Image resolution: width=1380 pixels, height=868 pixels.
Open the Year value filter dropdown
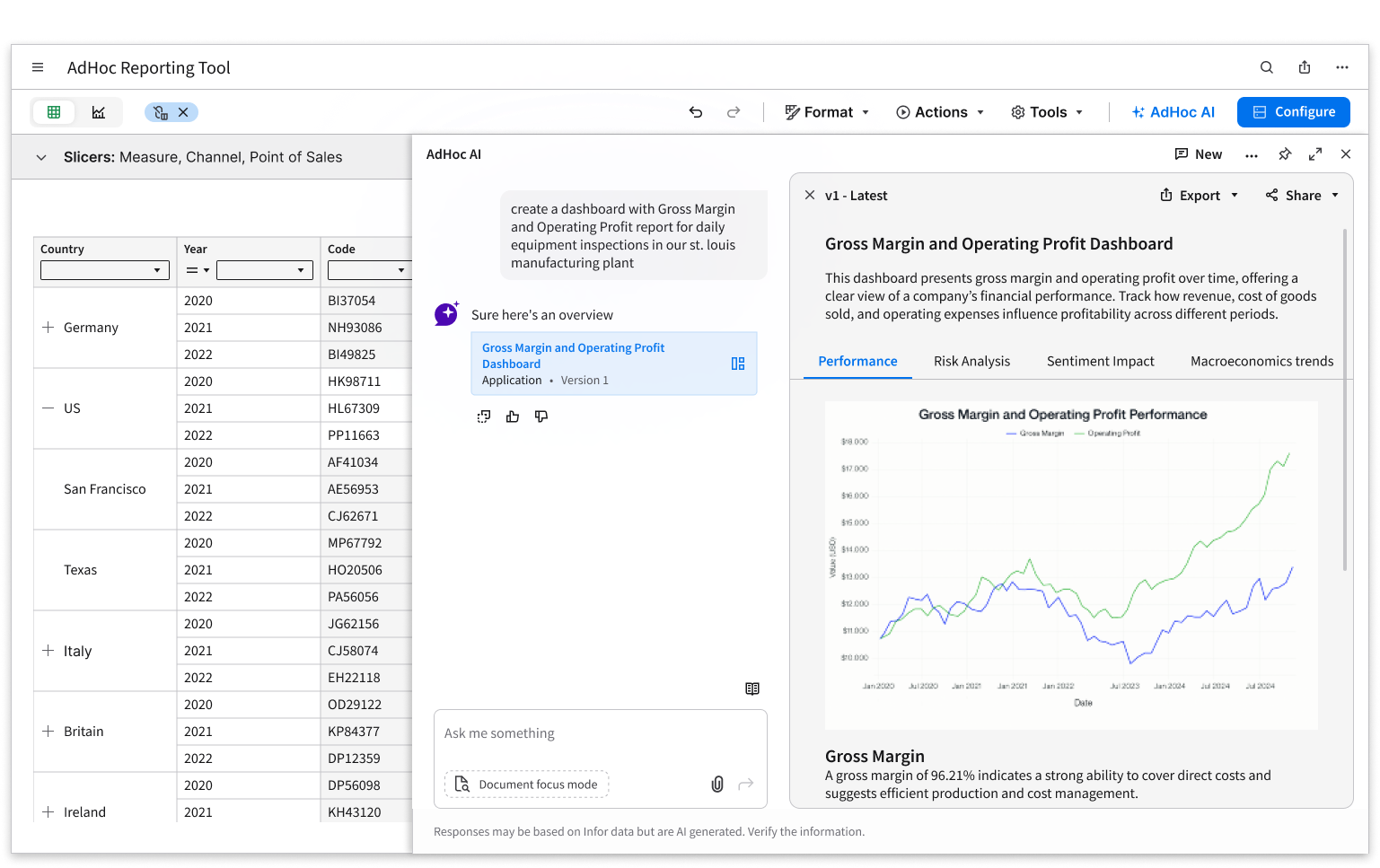(265, 270)
